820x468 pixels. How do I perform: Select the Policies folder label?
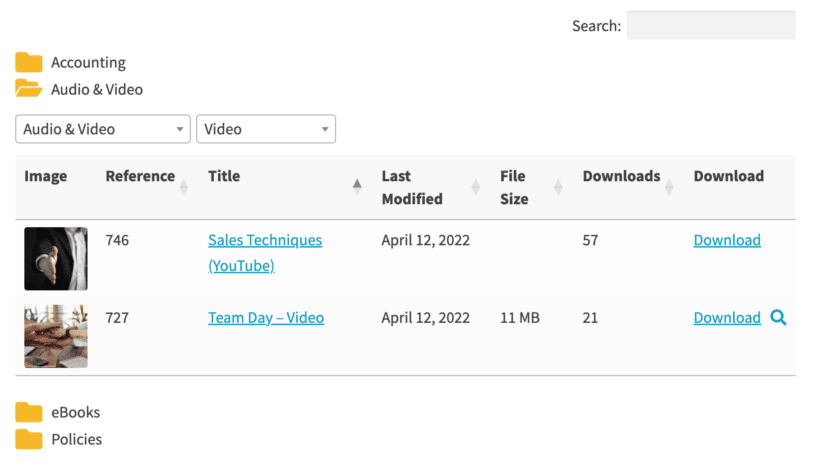tap(76, 439)
